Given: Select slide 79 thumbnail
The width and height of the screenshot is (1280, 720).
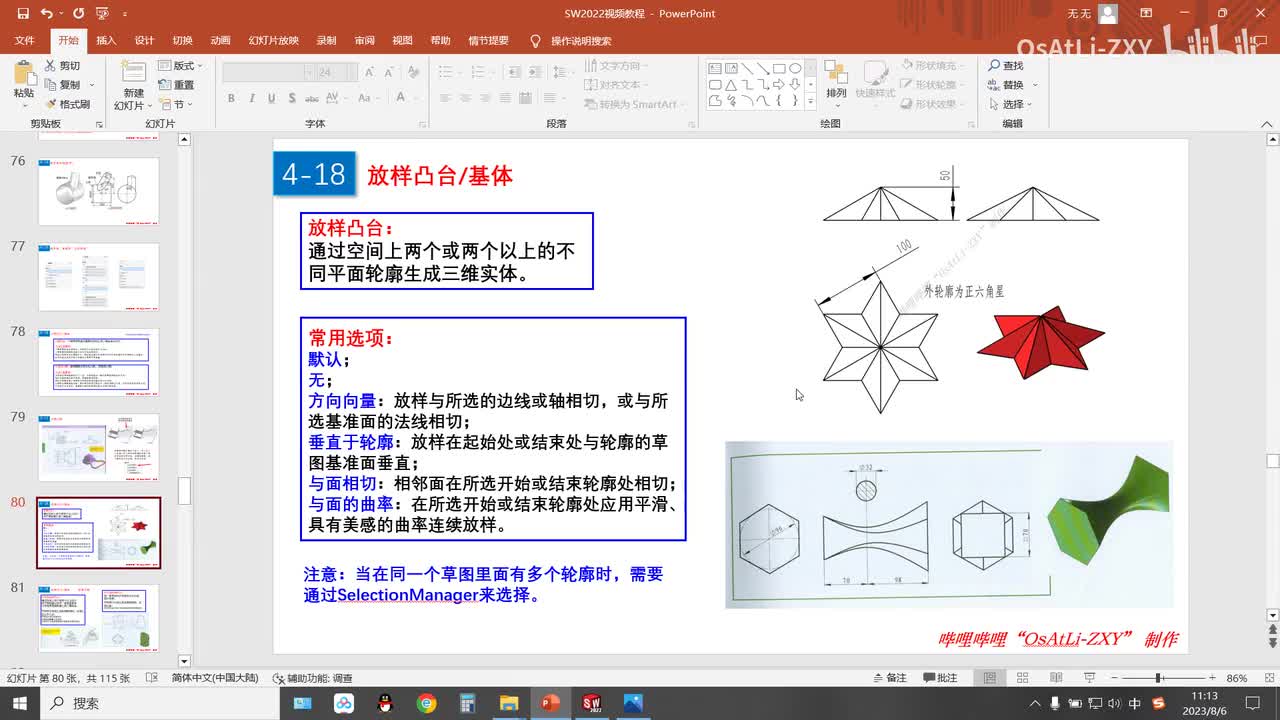Looking at the screenshot, I should coord(98,448).
